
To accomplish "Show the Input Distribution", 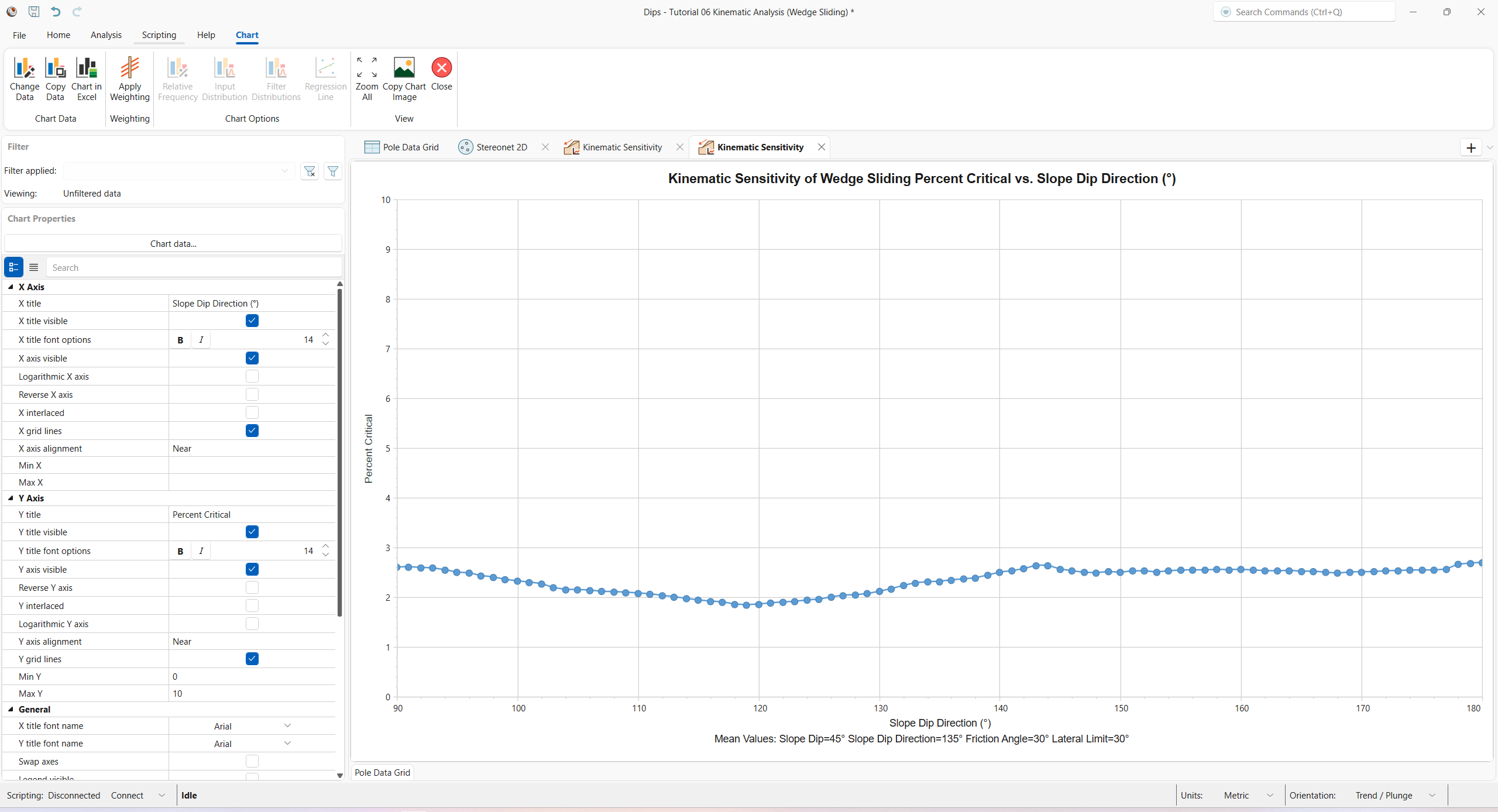I will [224, 78].
